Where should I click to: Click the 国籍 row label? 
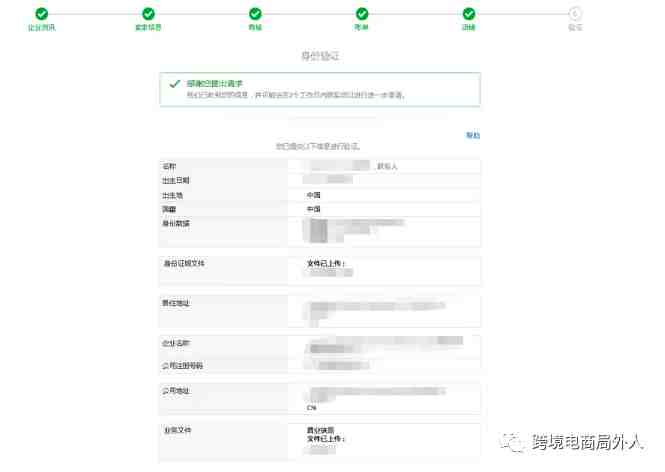(169, 209)
